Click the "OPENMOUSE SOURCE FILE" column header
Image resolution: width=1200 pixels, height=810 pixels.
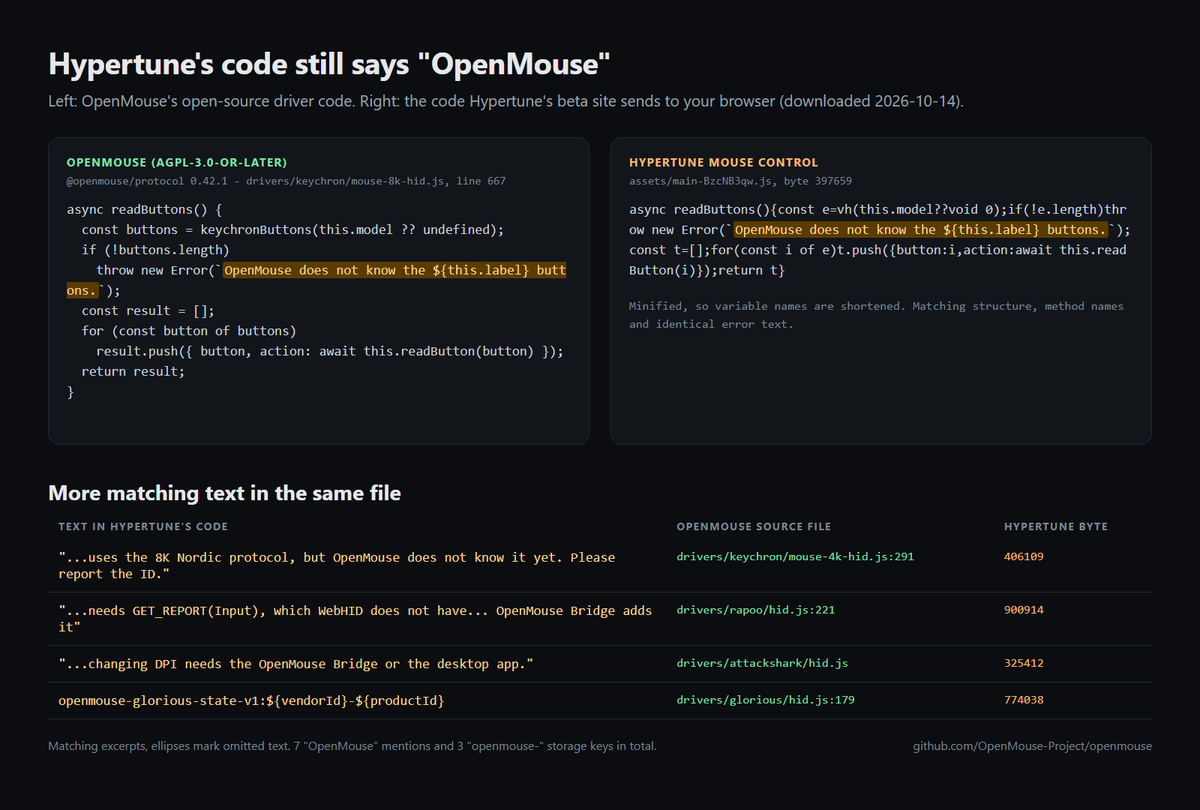[x=754, y=527]
